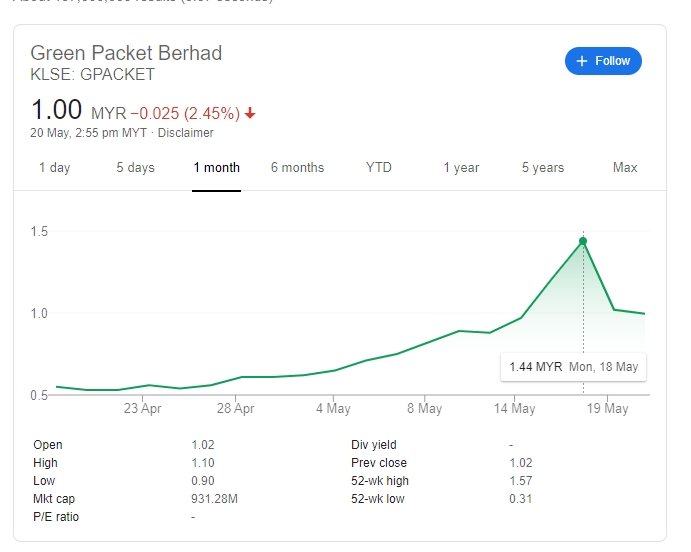Show the Max range chart

625,168
